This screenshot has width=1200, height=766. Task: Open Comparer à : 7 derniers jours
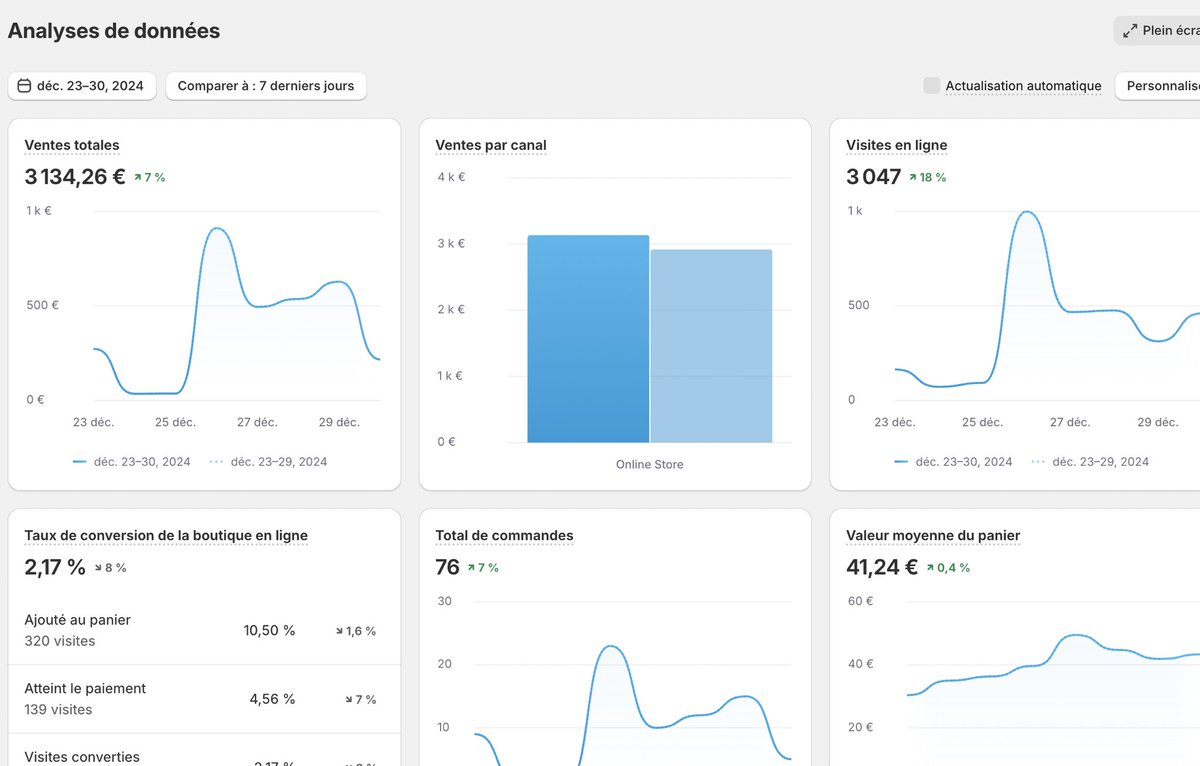pyautogui.click(x=266, y=86)
